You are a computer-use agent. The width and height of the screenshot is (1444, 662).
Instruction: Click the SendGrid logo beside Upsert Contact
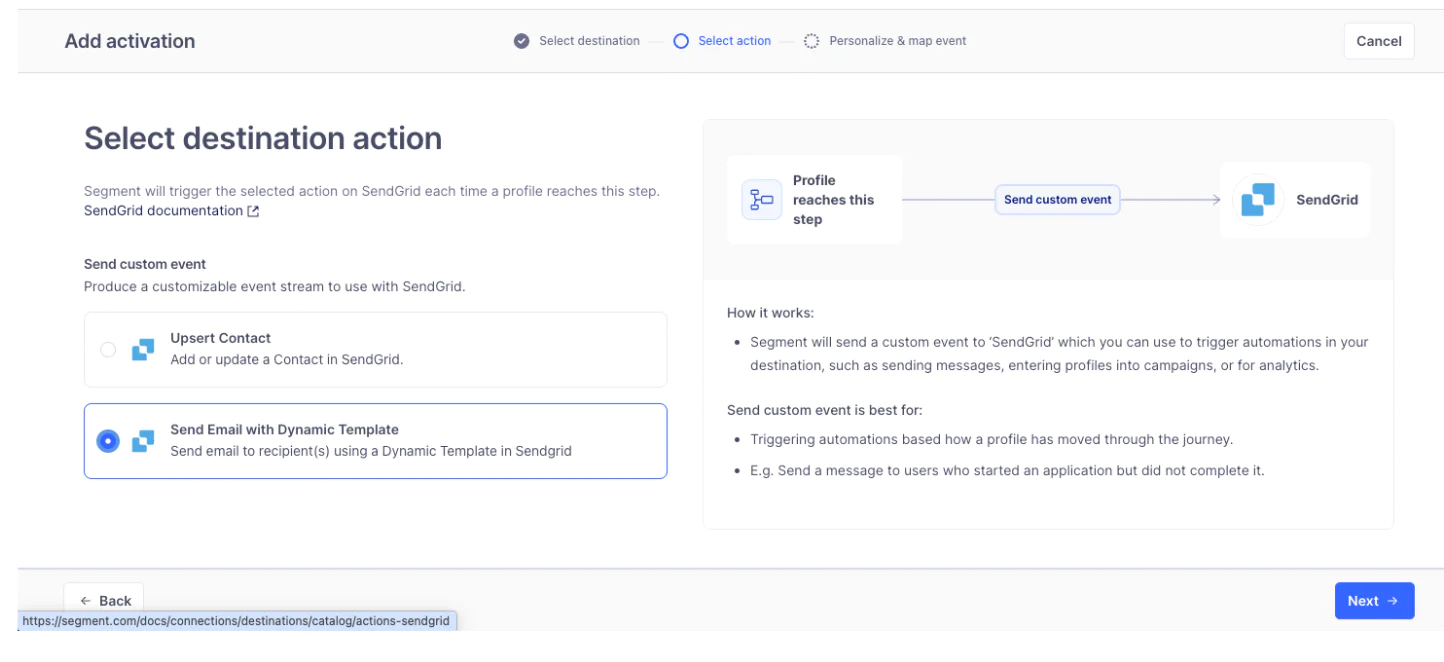(x=143, y=350)
